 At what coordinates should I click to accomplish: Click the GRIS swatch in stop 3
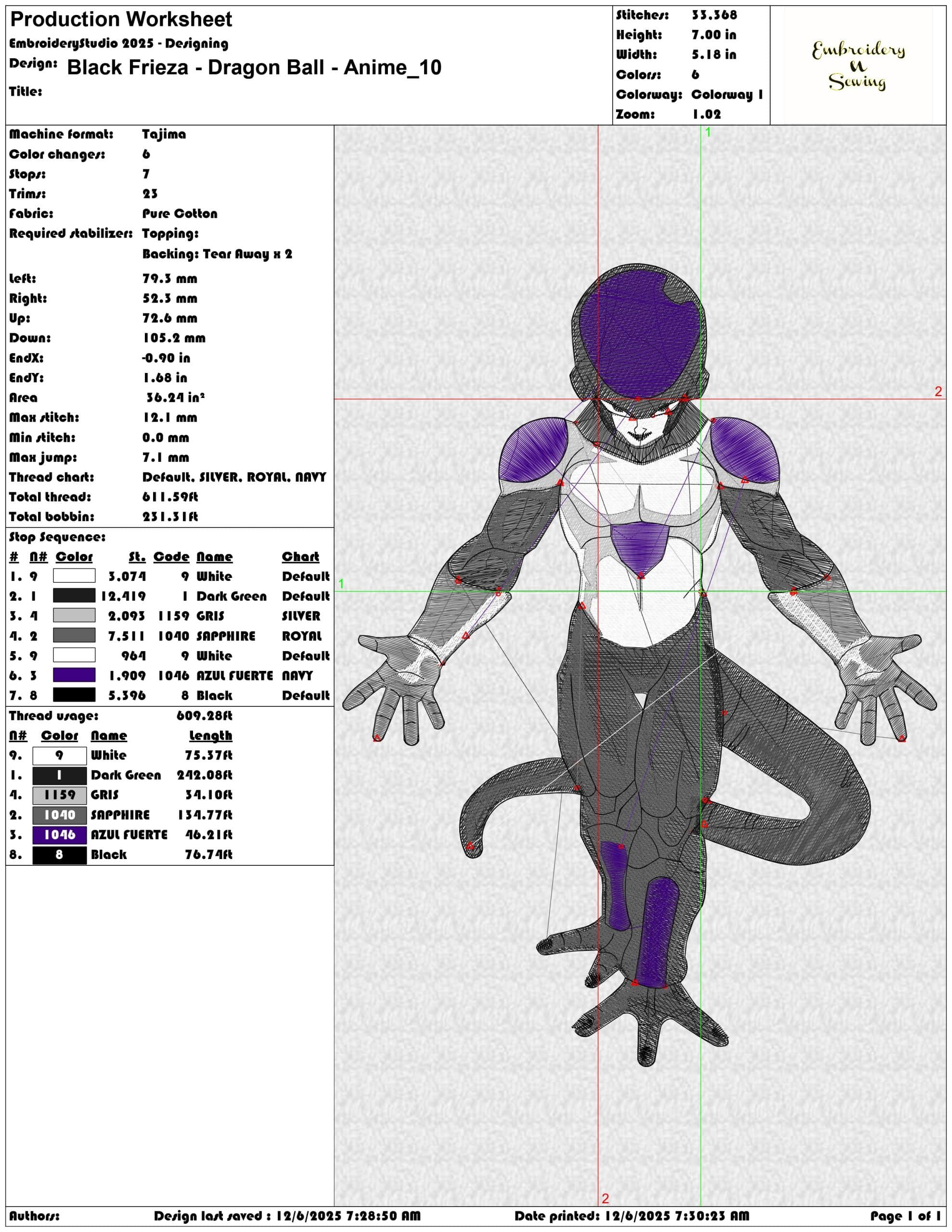74,616
